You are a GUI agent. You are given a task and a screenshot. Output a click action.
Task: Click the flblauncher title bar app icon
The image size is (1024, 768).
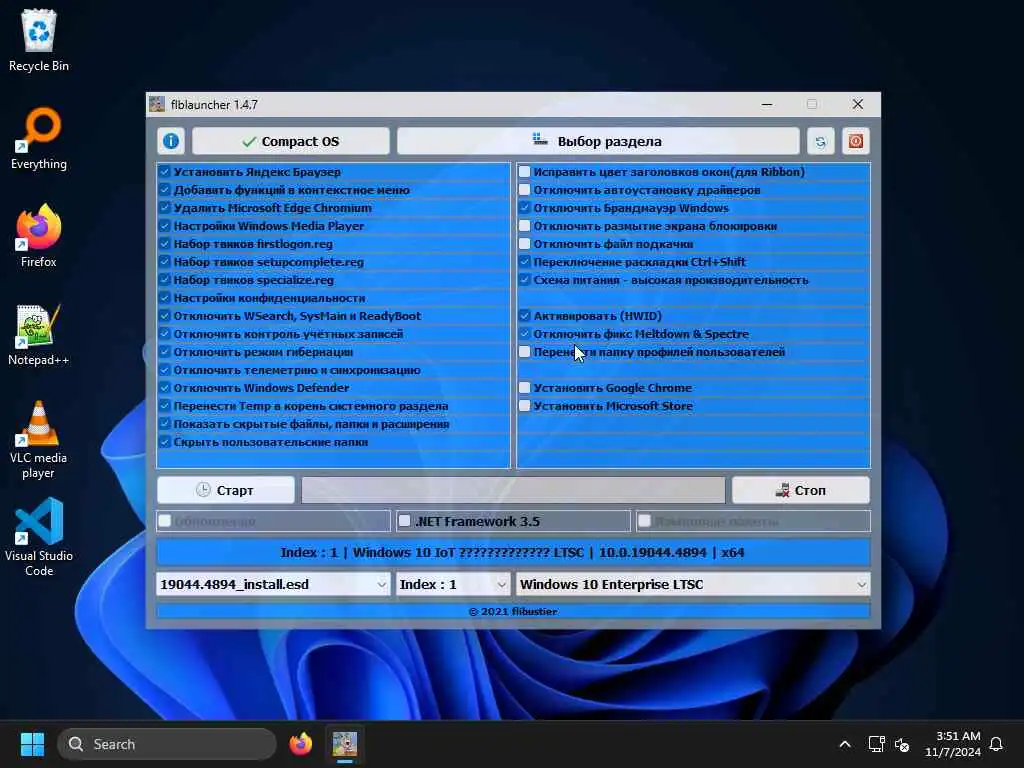click(x=157, y=104)
